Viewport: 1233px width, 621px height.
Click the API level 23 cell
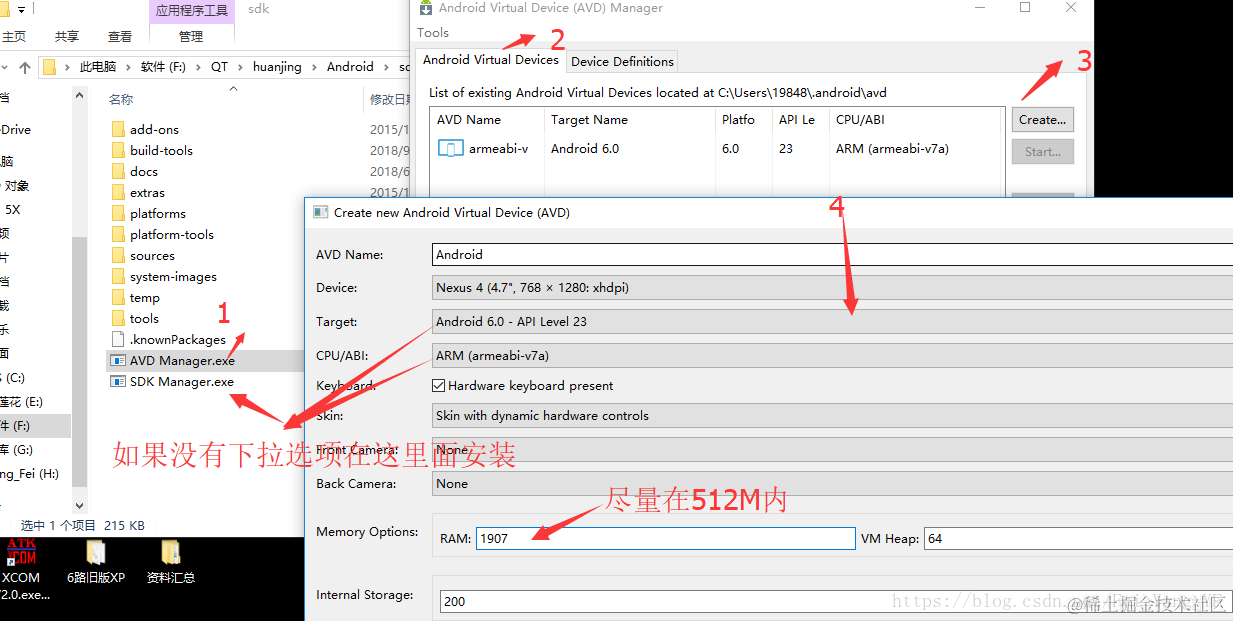pyautogui.click(x=786, y=148)
